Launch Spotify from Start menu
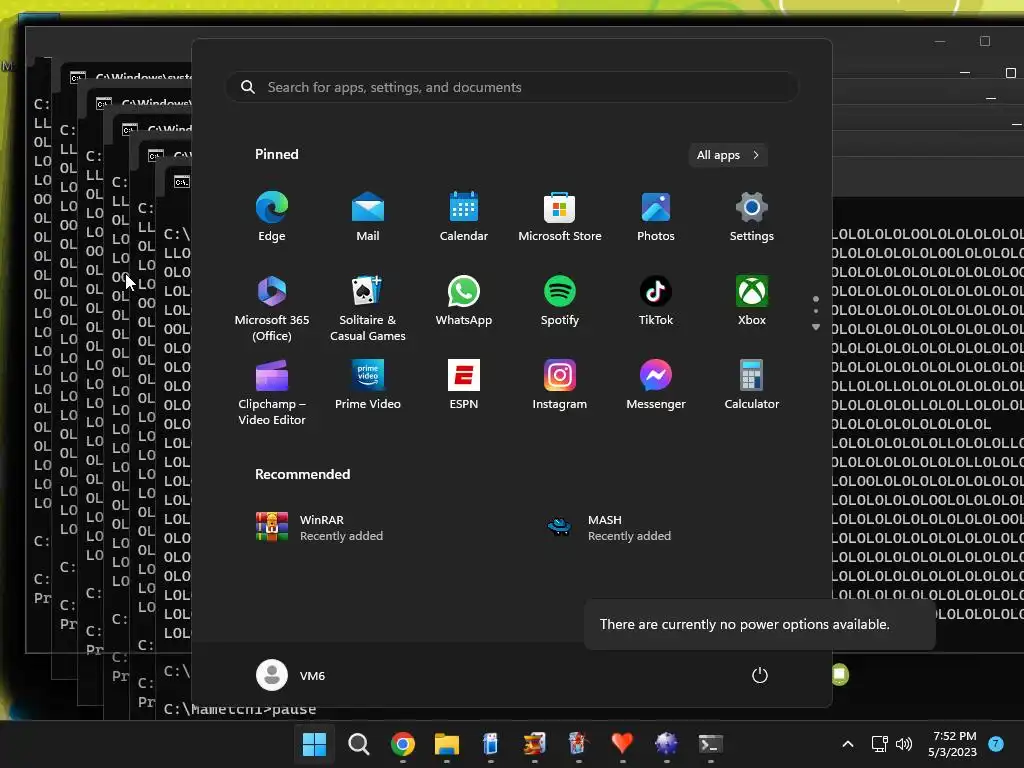The image size is (1024, 768). [x=560, y=301]
